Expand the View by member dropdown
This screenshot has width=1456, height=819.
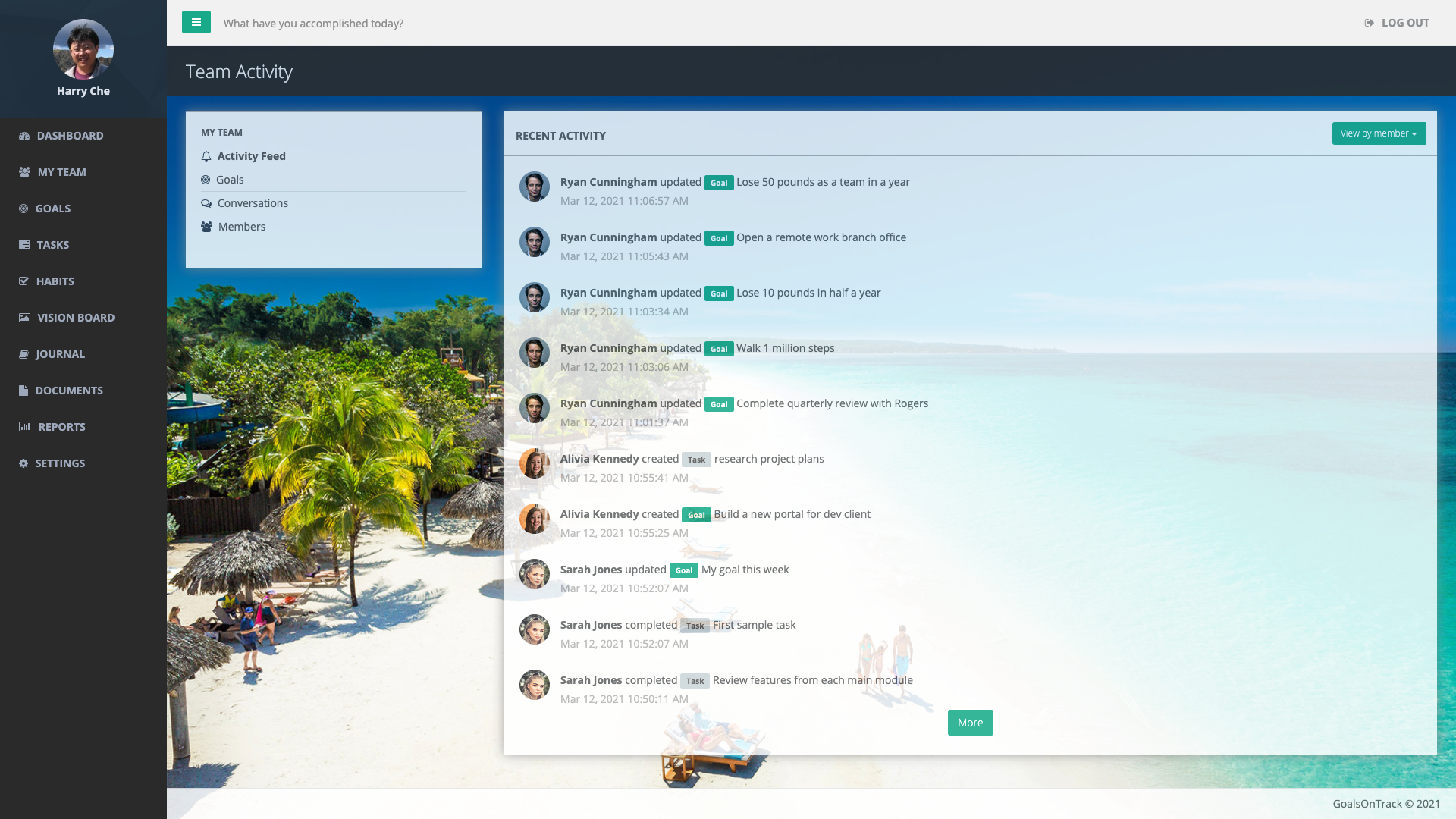click(x=1378, y=133)
